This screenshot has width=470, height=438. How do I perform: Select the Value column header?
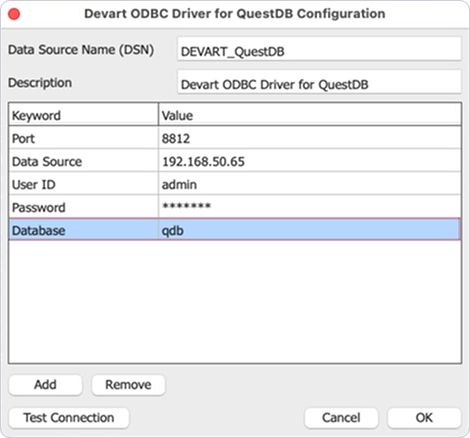click(x=310, y=115)
